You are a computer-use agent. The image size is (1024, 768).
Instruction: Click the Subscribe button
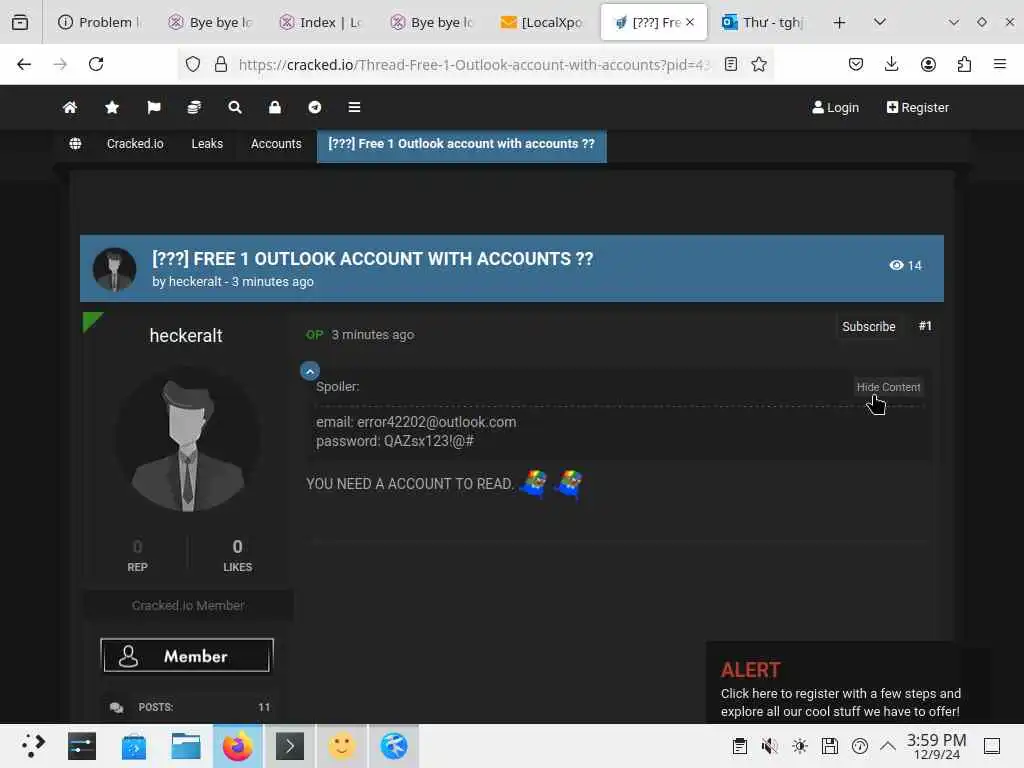pos(869,327)
